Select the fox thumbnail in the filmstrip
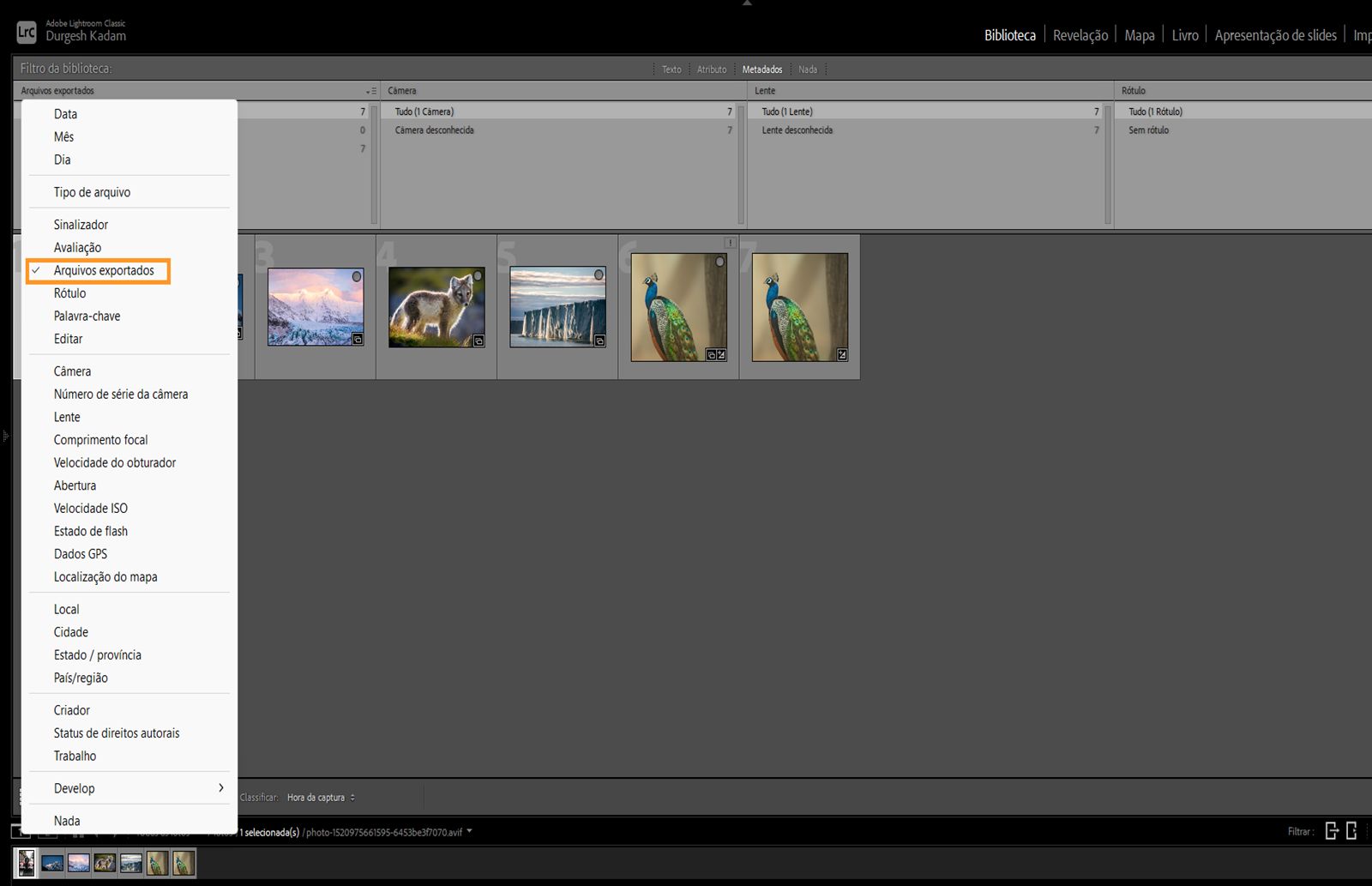Image resolution: width=1372 pixels, height=886 pixels. [x=105, y=863]
